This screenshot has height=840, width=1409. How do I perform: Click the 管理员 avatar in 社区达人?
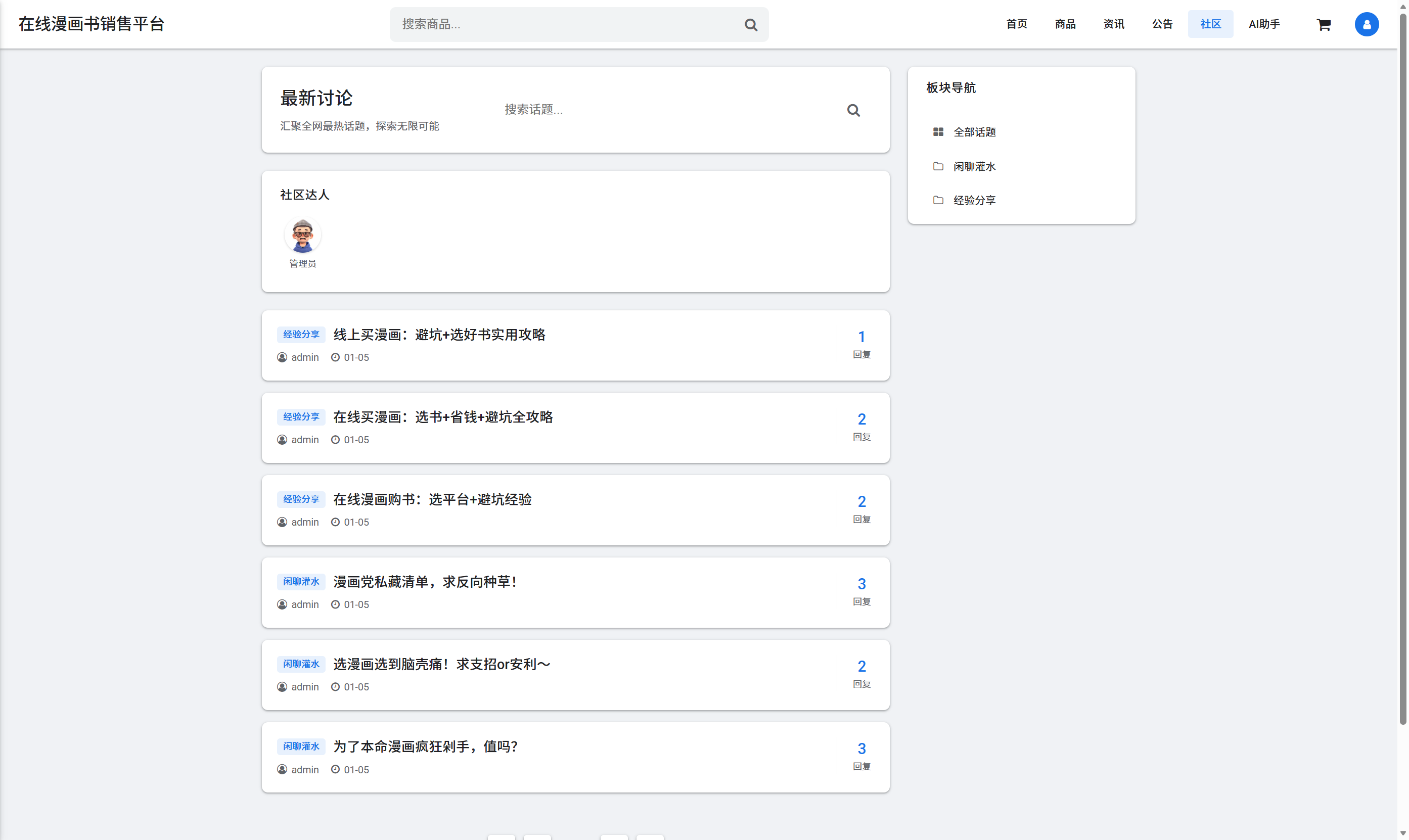302,235
